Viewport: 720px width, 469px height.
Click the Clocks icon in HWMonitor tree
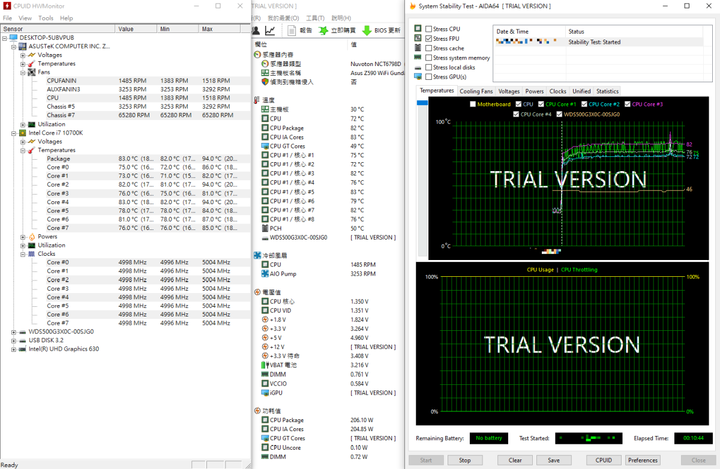32,254
